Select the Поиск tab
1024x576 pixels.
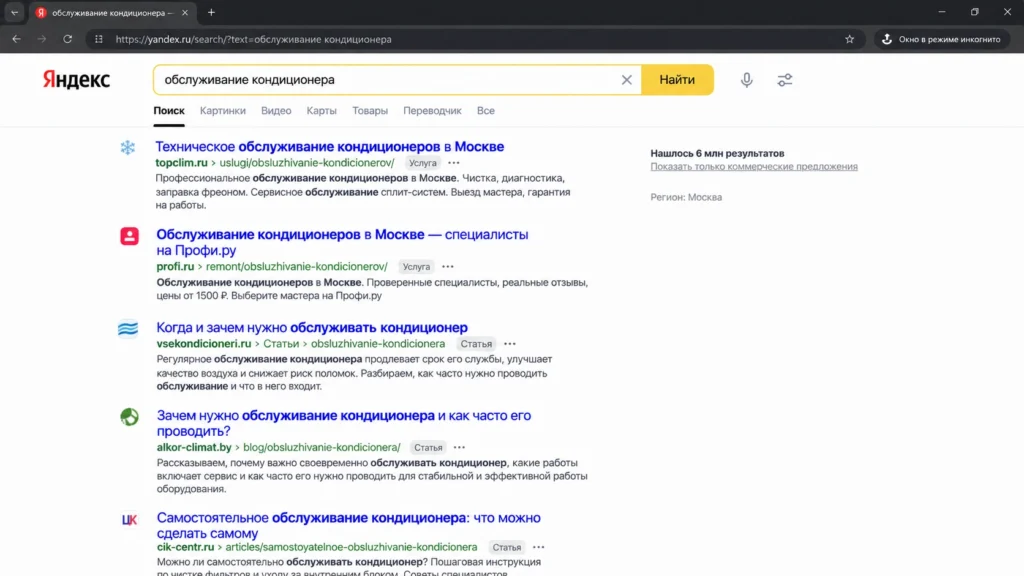coord(169,110)
